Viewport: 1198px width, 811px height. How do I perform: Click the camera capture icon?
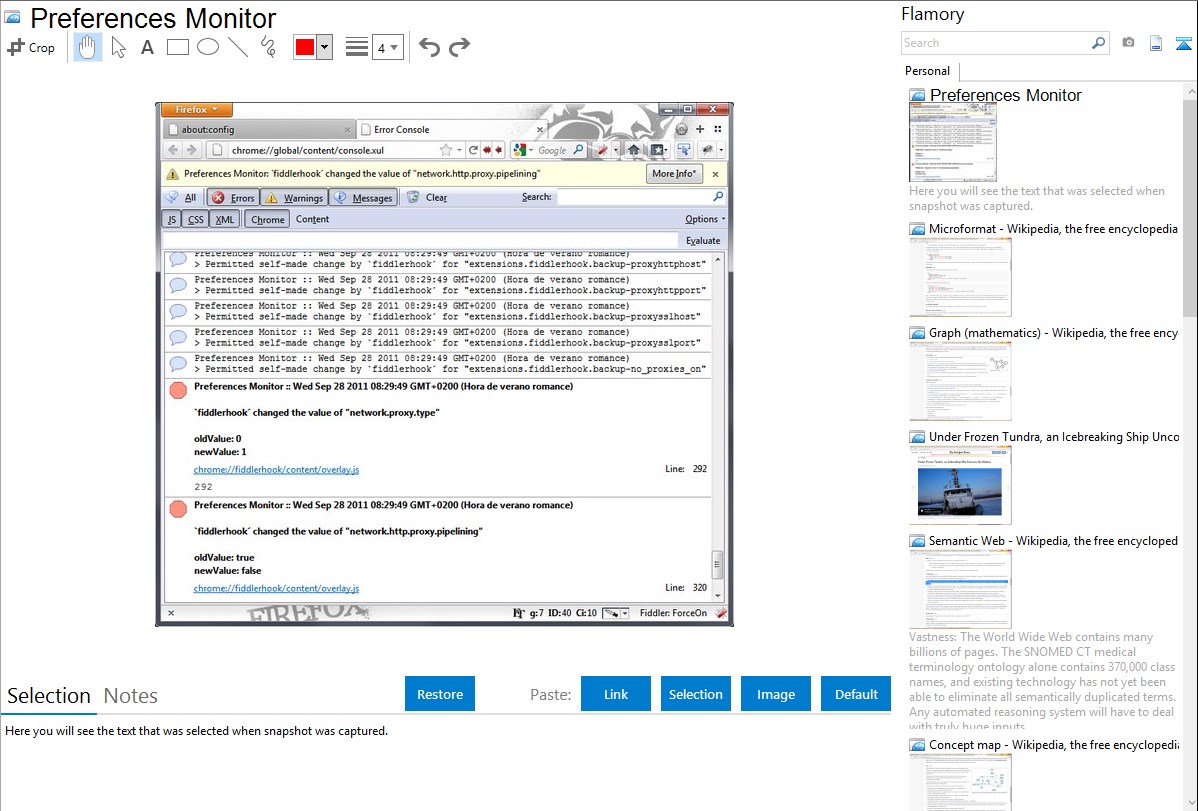(x=1128, y=43)
